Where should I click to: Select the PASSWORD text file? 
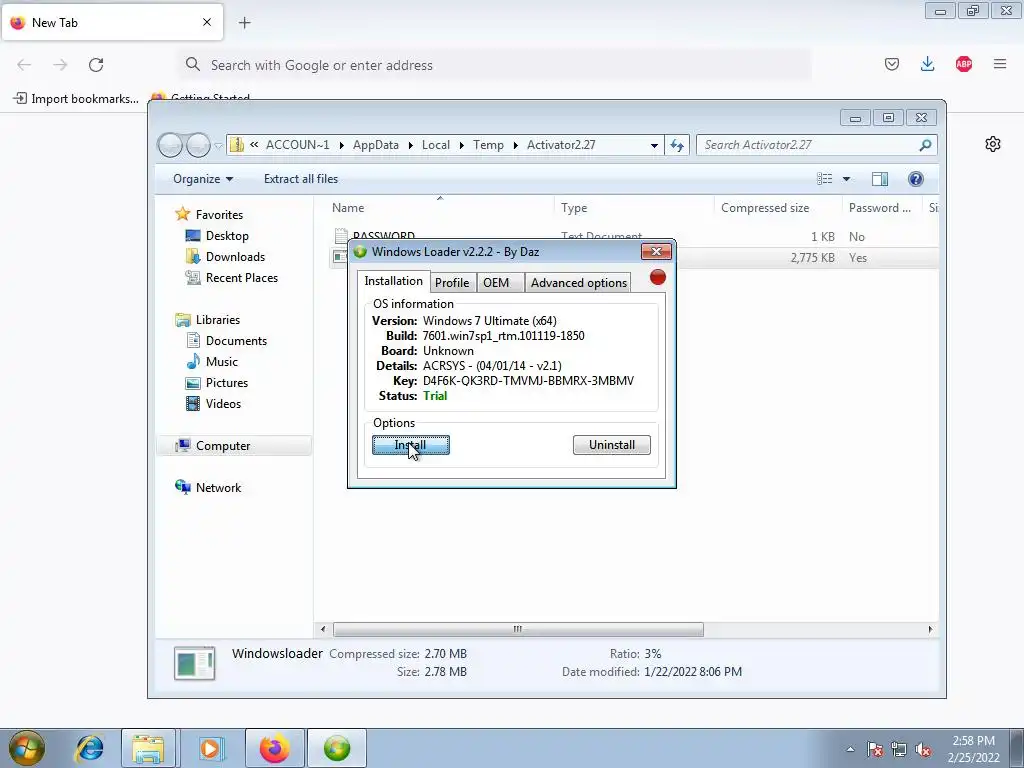click(x=383, y=236)
